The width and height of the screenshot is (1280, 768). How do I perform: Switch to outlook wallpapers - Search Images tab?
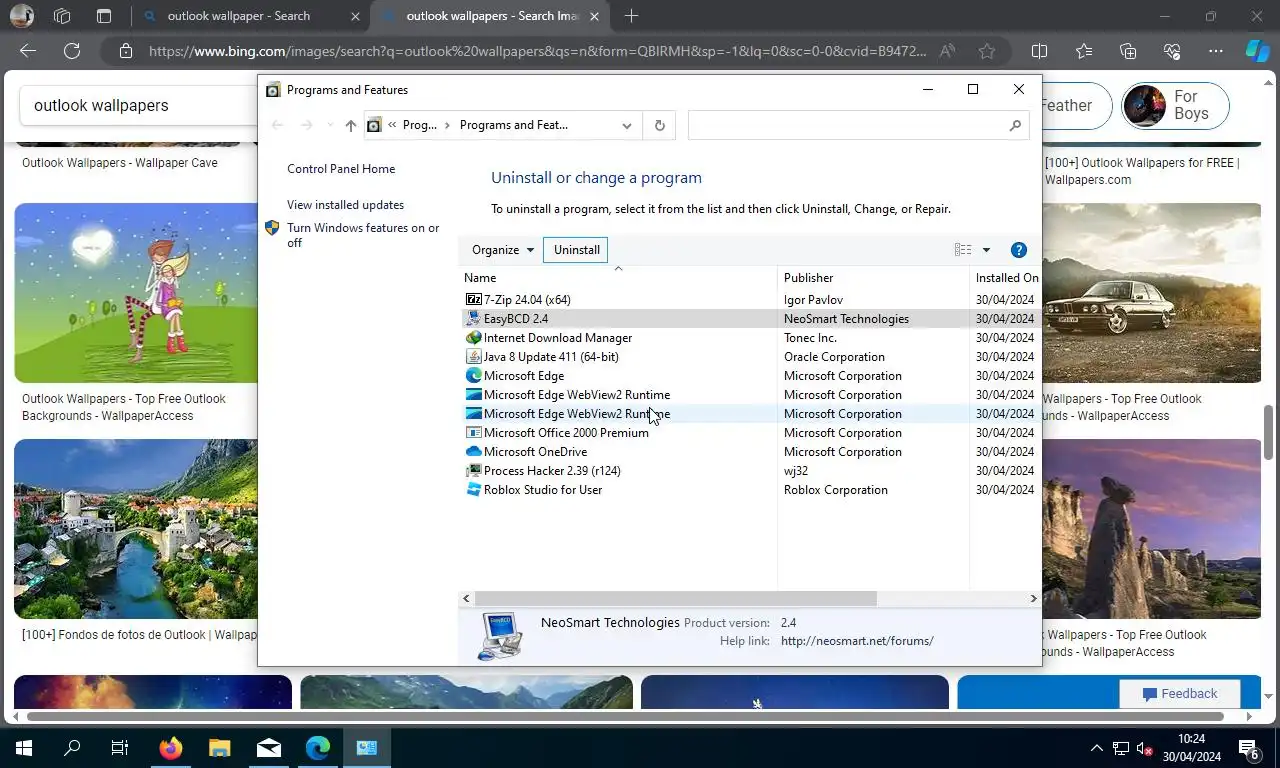490,16
